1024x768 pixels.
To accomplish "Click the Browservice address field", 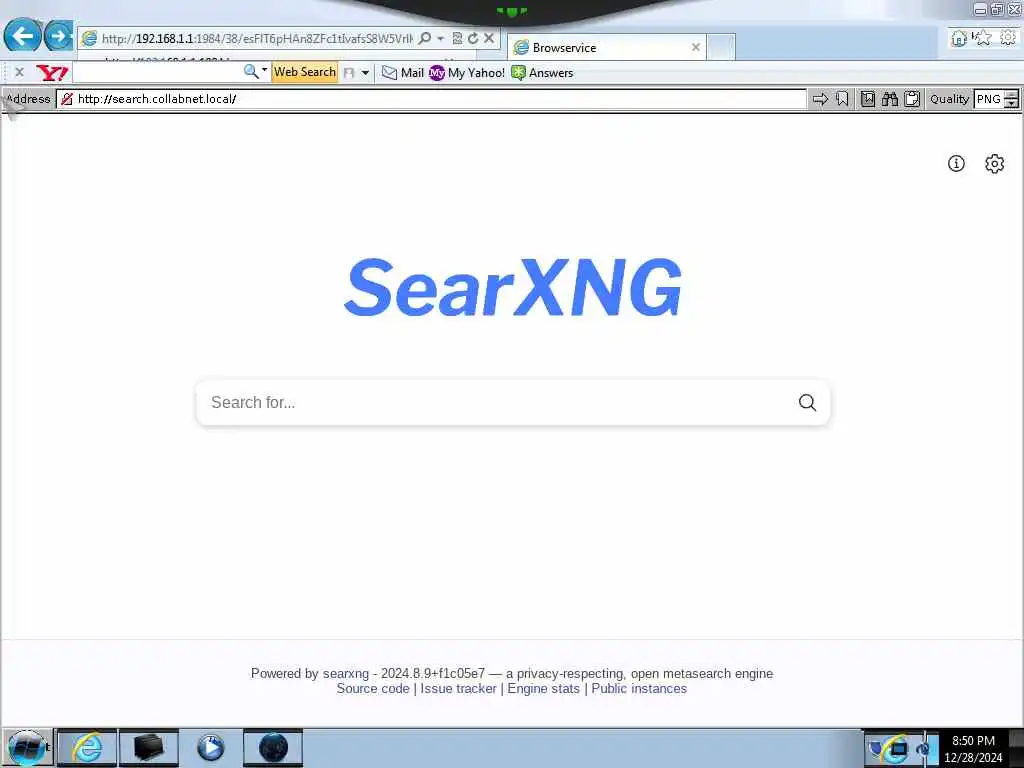I will (x=431, y=99).
